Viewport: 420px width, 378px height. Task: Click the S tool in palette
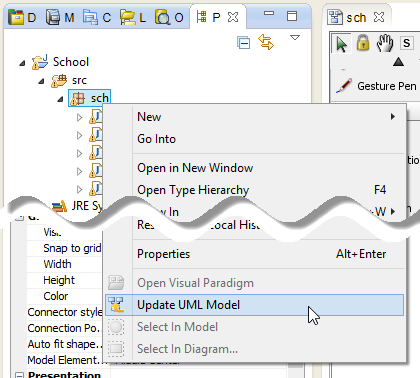pos(406,43)
